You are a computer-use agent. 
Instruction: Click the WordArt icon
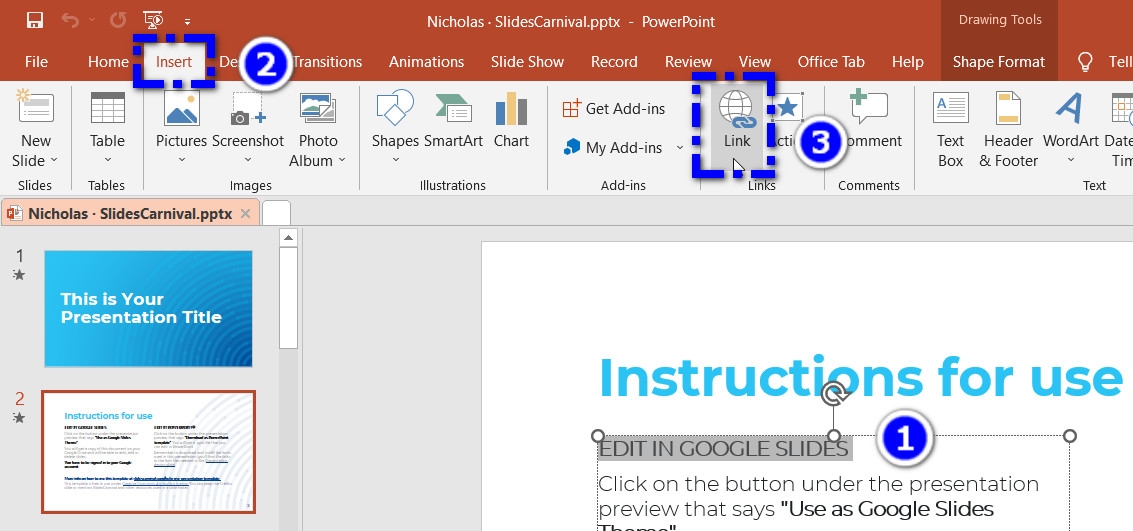point(1070,108)
